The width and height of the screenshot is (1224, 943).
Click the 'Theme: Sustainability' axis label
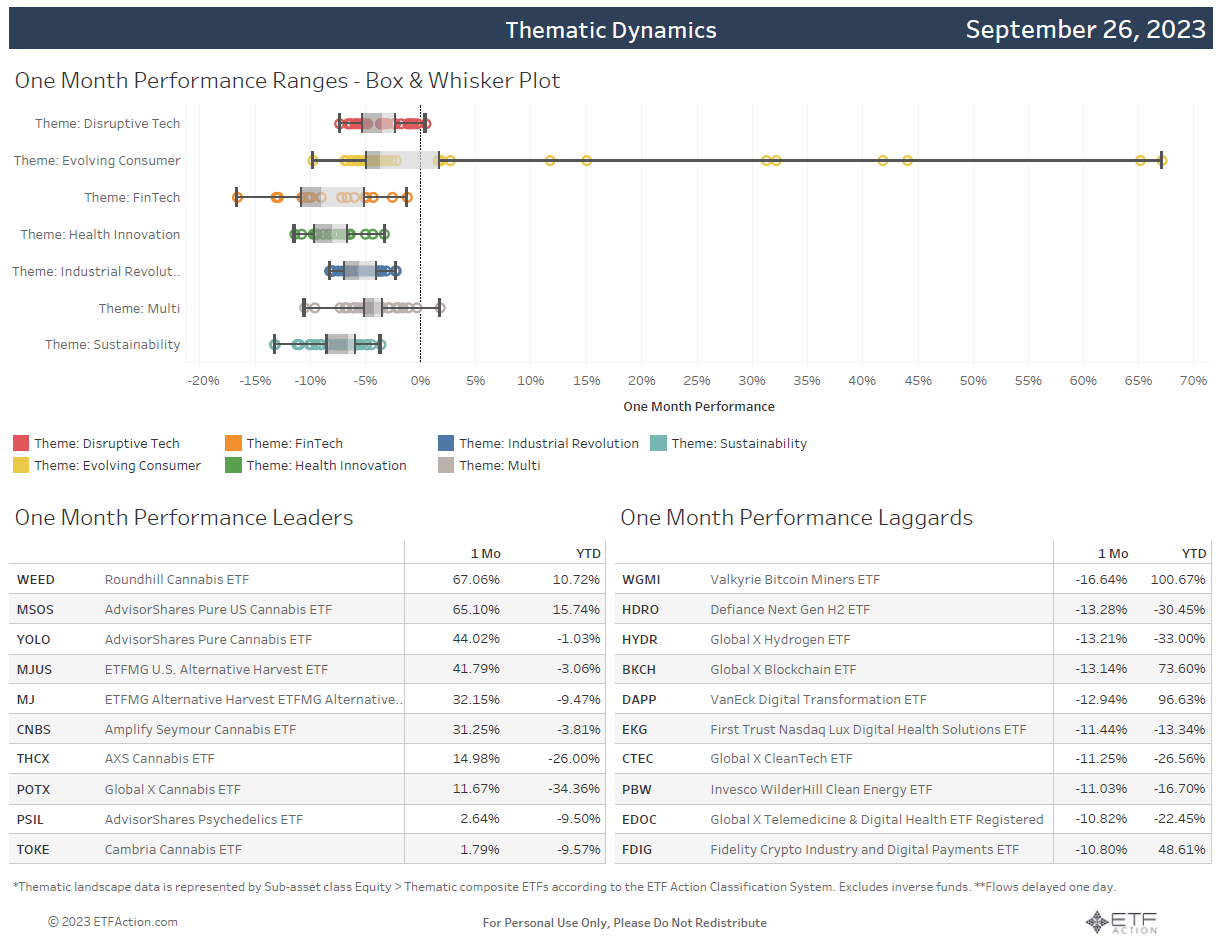pyautogui.click(x=113, y=345)
